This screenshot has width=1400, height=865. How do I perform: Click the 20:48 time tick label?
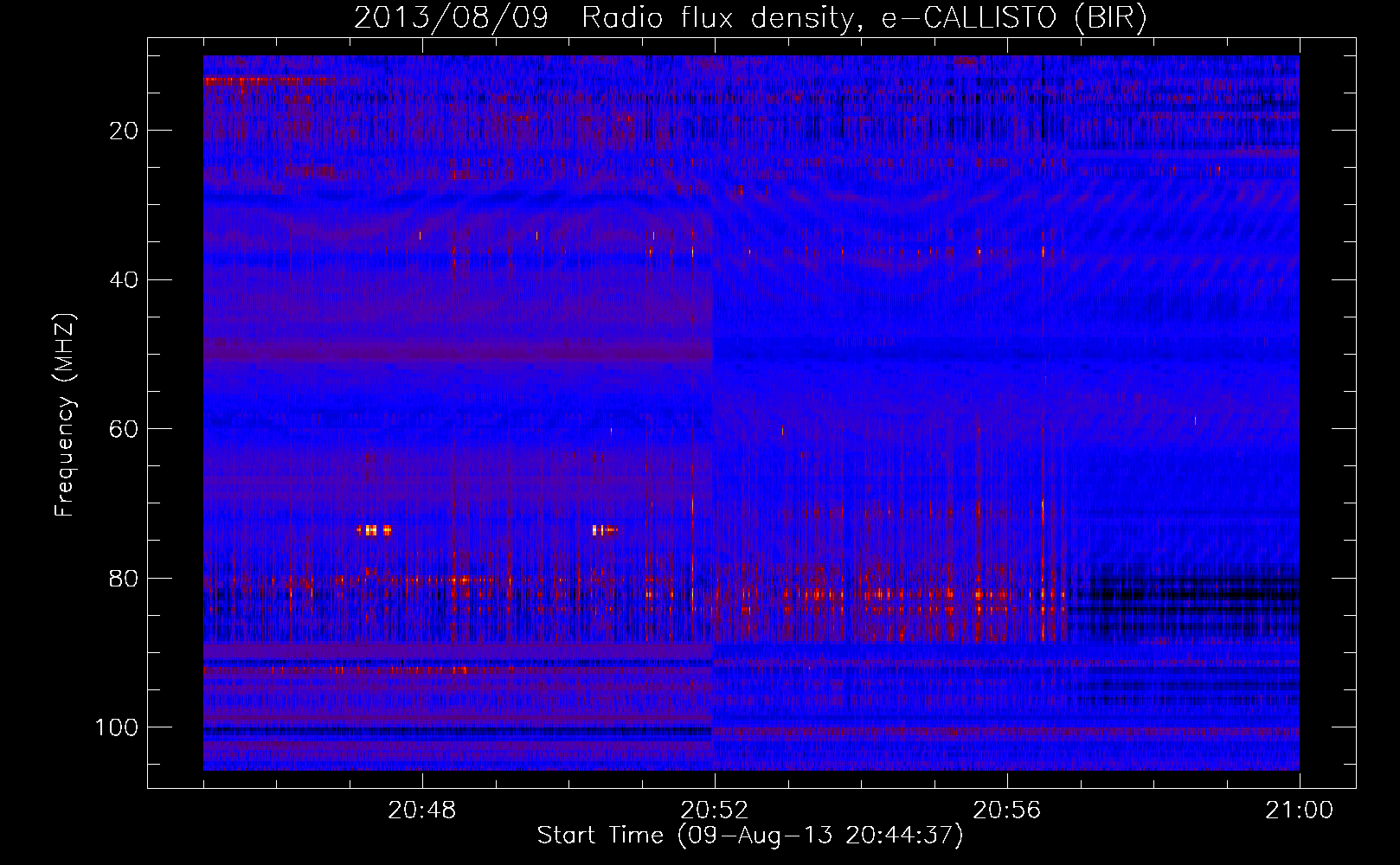[x=422, y=811]
